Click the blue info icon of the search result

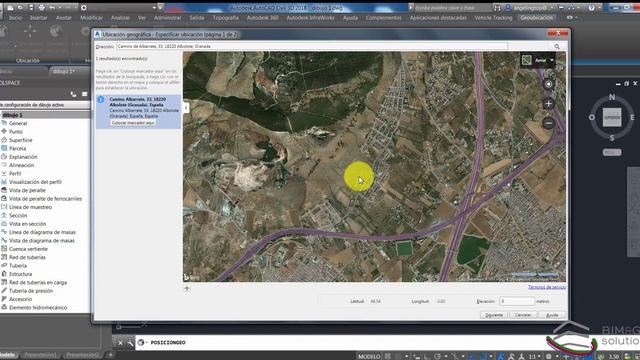click(x=100, y=100)
